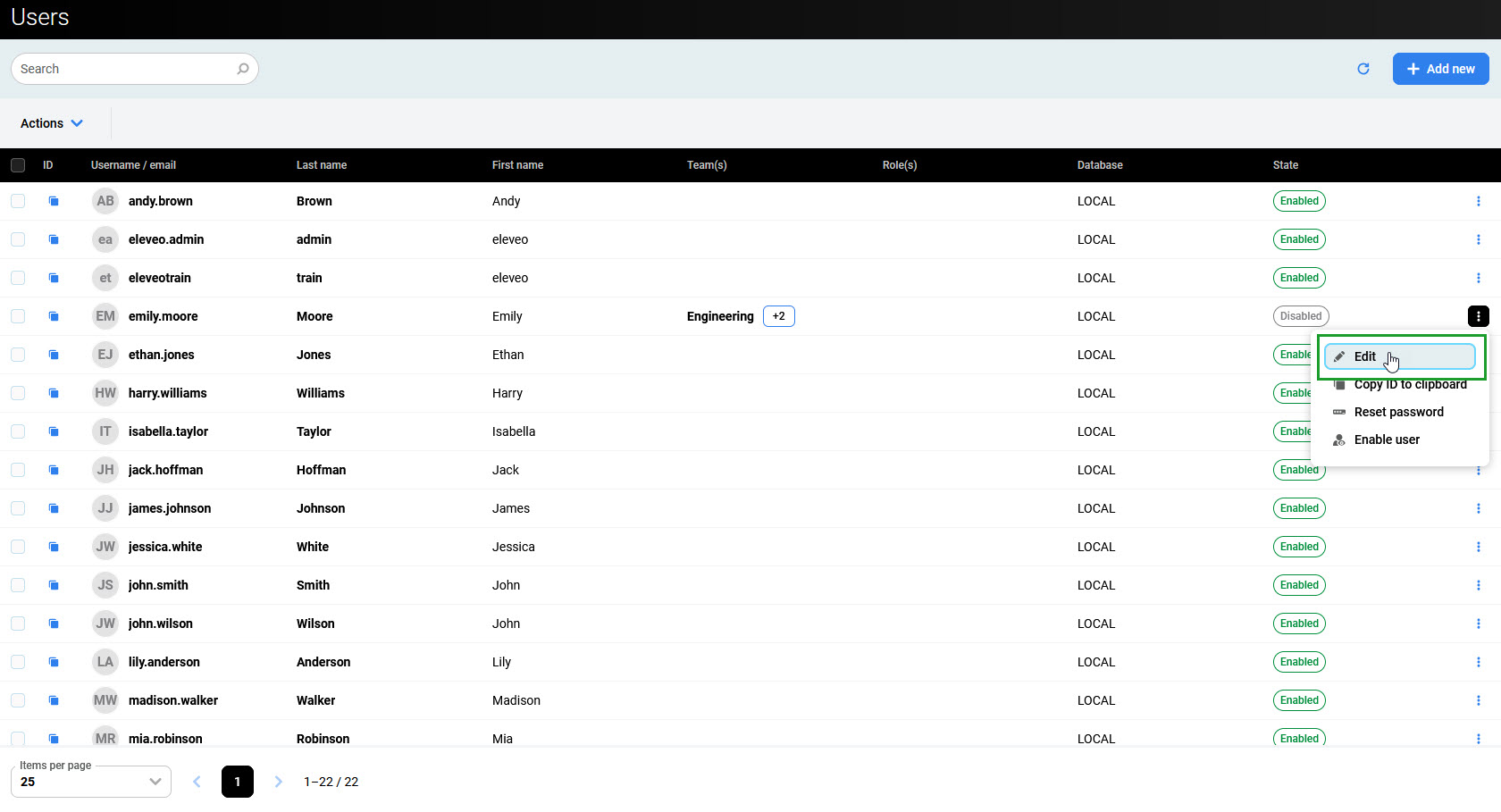Open row options for madison.walker
This screenshot has width=1501, height=812.
(1478, 700)
